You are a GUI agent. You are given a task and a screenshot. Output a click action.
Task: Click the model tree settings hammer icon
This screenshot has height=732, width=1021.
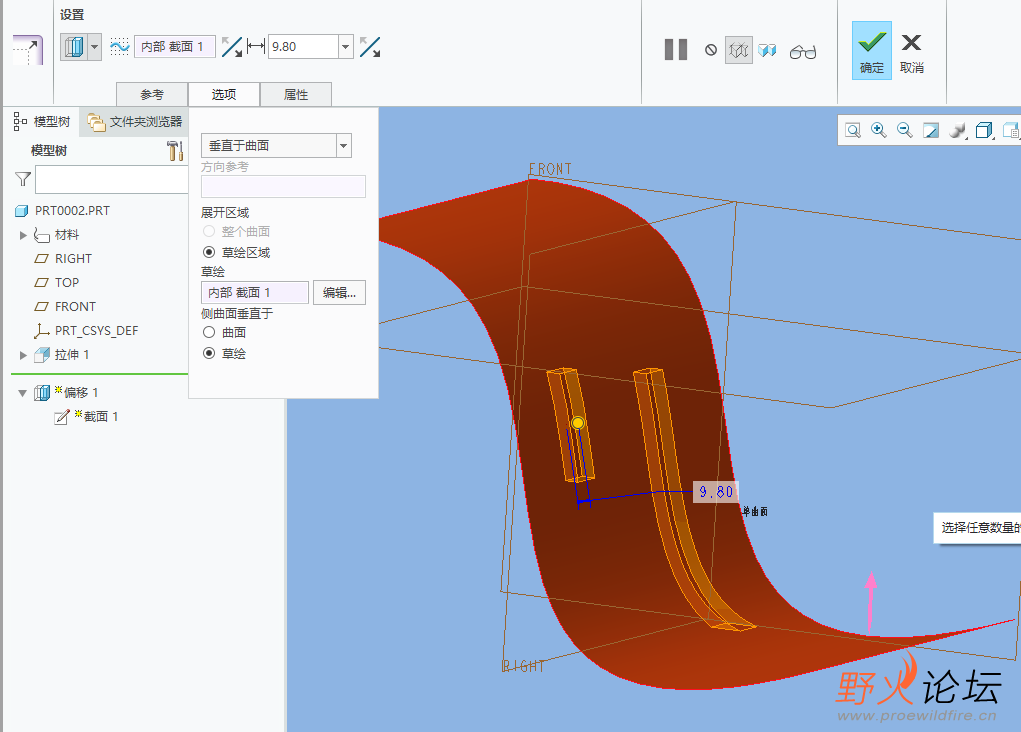[175, 150]
